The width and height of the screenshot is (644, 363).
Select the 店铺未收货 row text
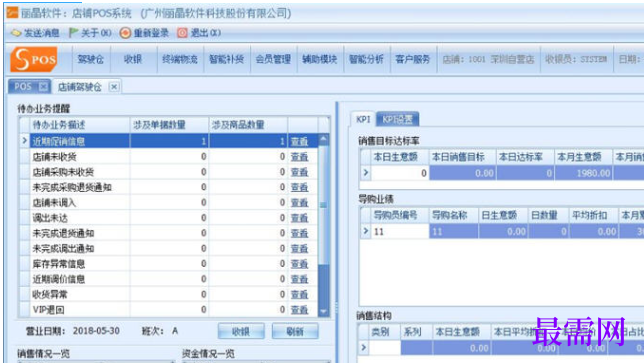(x=55, y=157)
